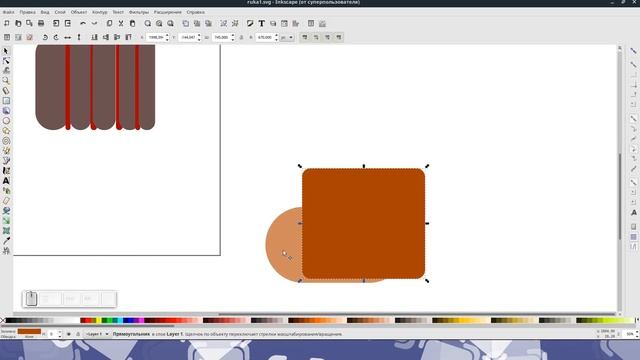Viewport: 640px width, 360px height.
Task: Click the Paste clipboard icon
Action: (x=132, y=24)
